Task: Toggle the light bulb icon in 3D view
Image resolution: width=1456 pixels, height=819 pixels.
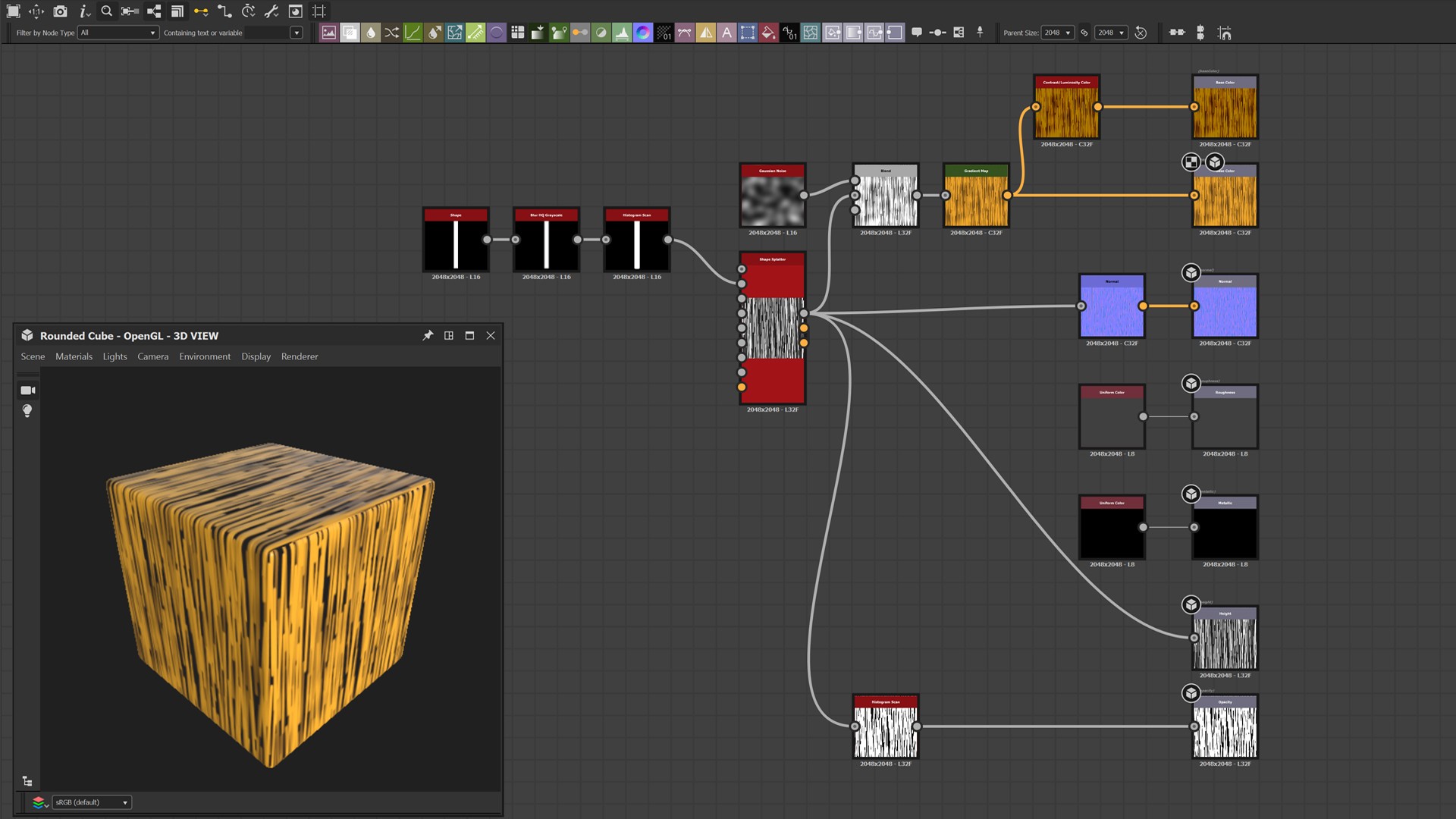Action: coord(27,410)
